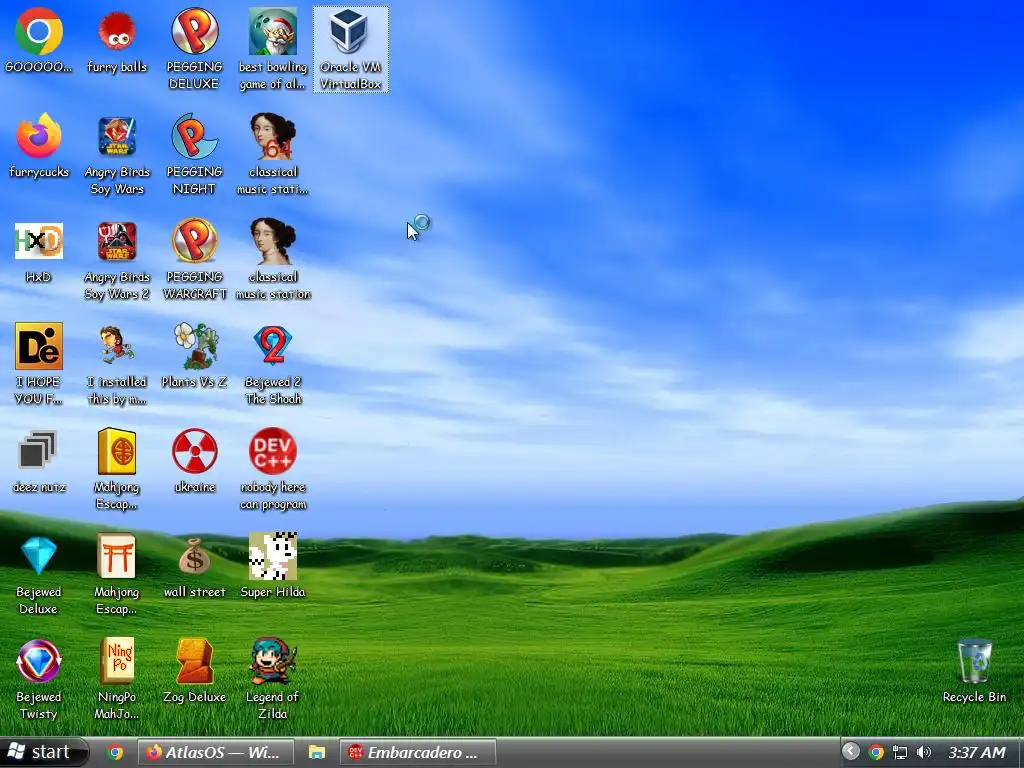This screenshot has width=1024, height=768.
Task: Click the Chrome quick launch taskbar icon
Action: (116, 752)
